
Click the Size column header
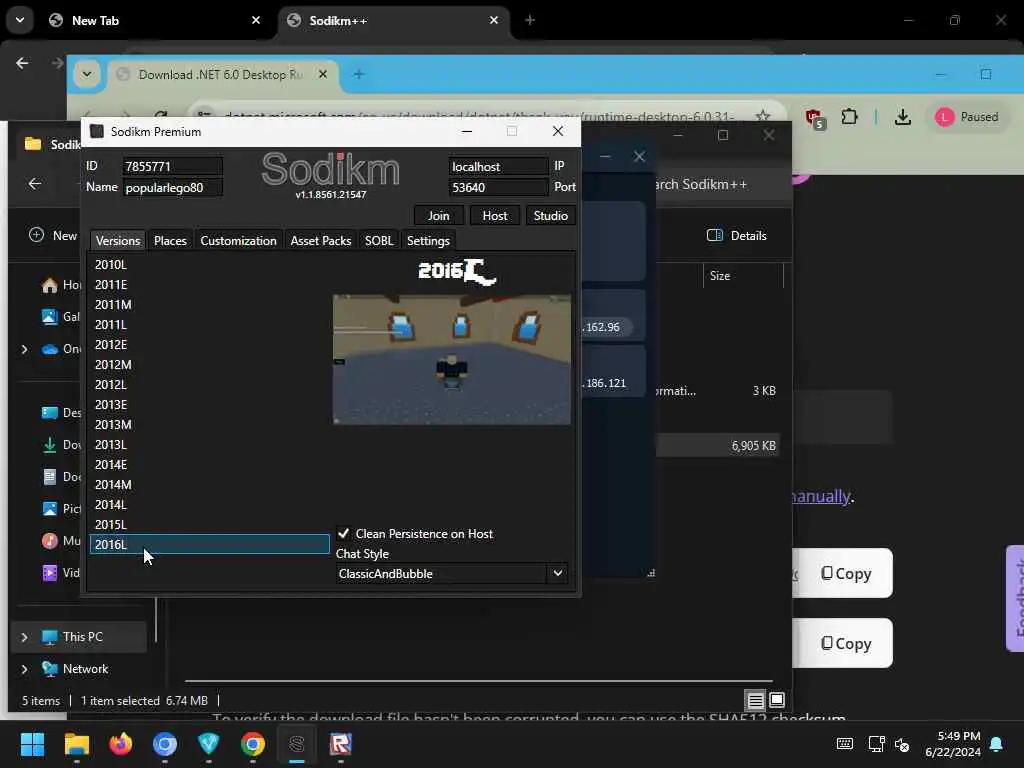point(743,276)
